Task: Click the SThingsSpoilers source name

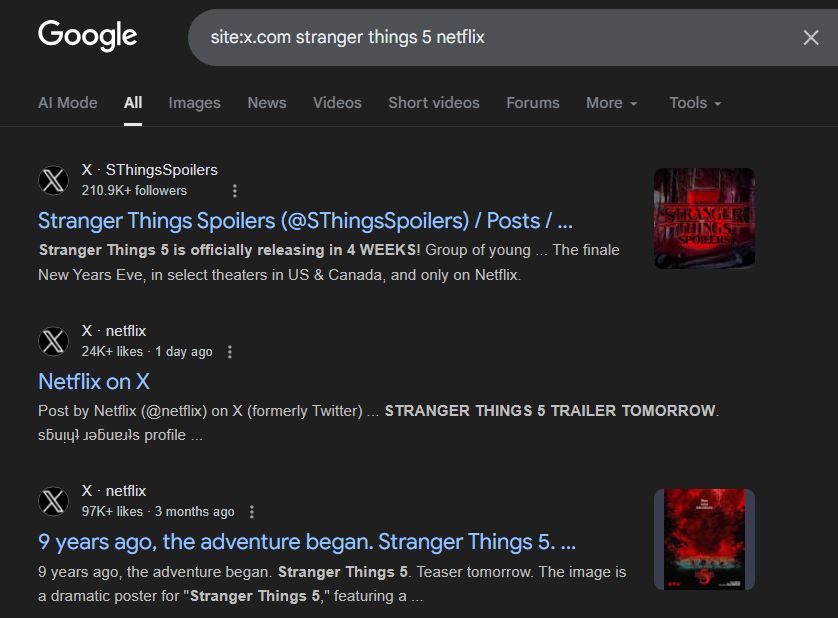Action: [161, 170]
